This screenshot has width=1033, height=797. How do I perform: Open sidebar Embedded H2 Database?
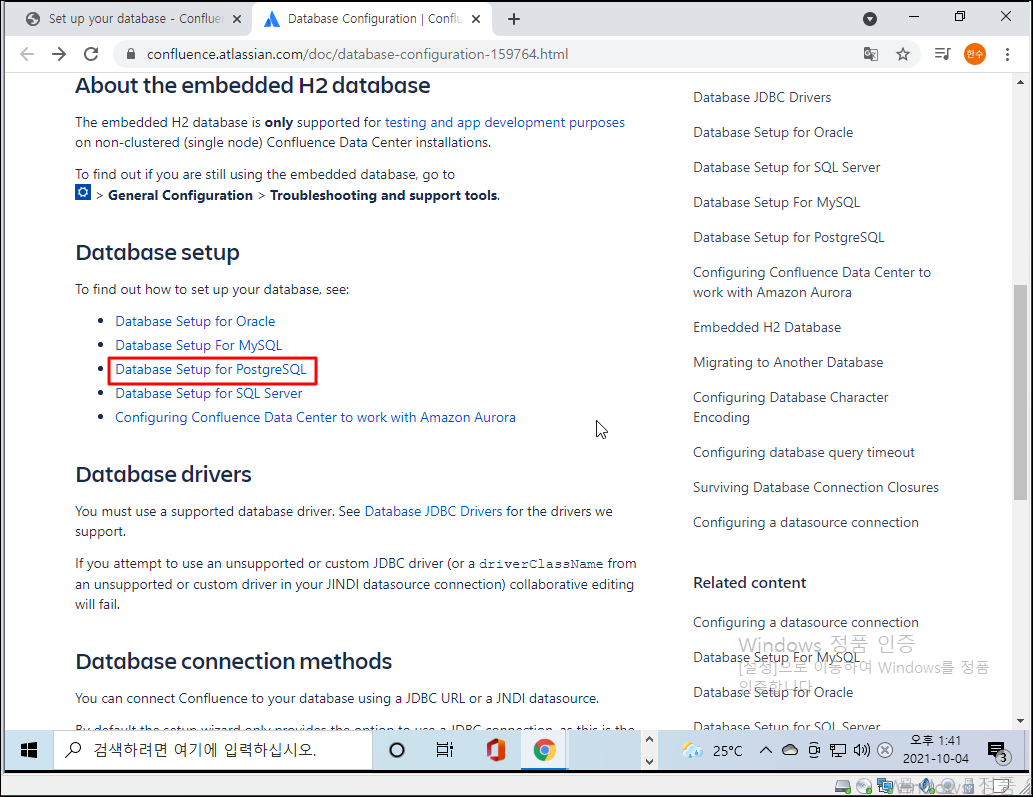(x=767, y=327)
